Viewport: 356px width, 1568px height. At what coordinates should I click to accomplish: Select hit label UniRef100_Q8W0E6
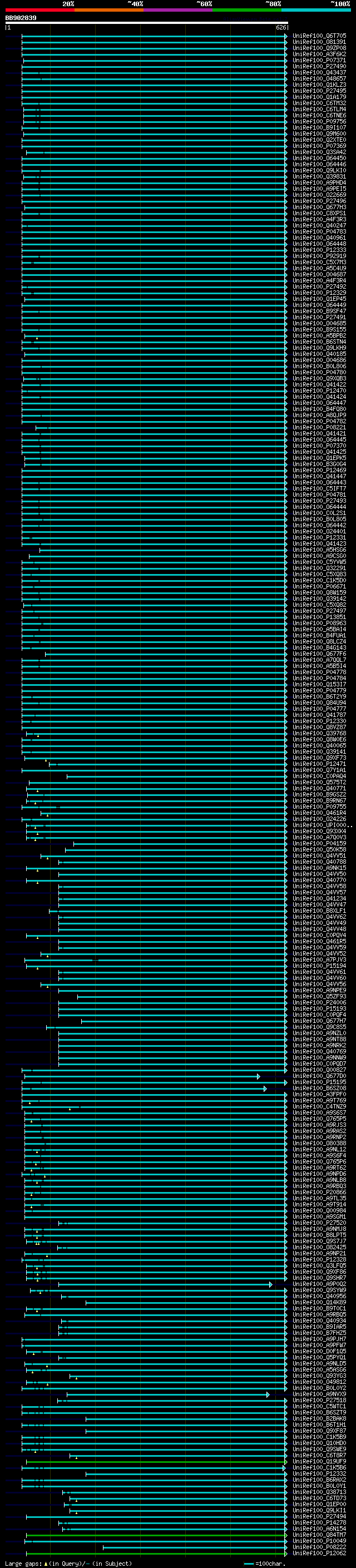tap(319, 739)
